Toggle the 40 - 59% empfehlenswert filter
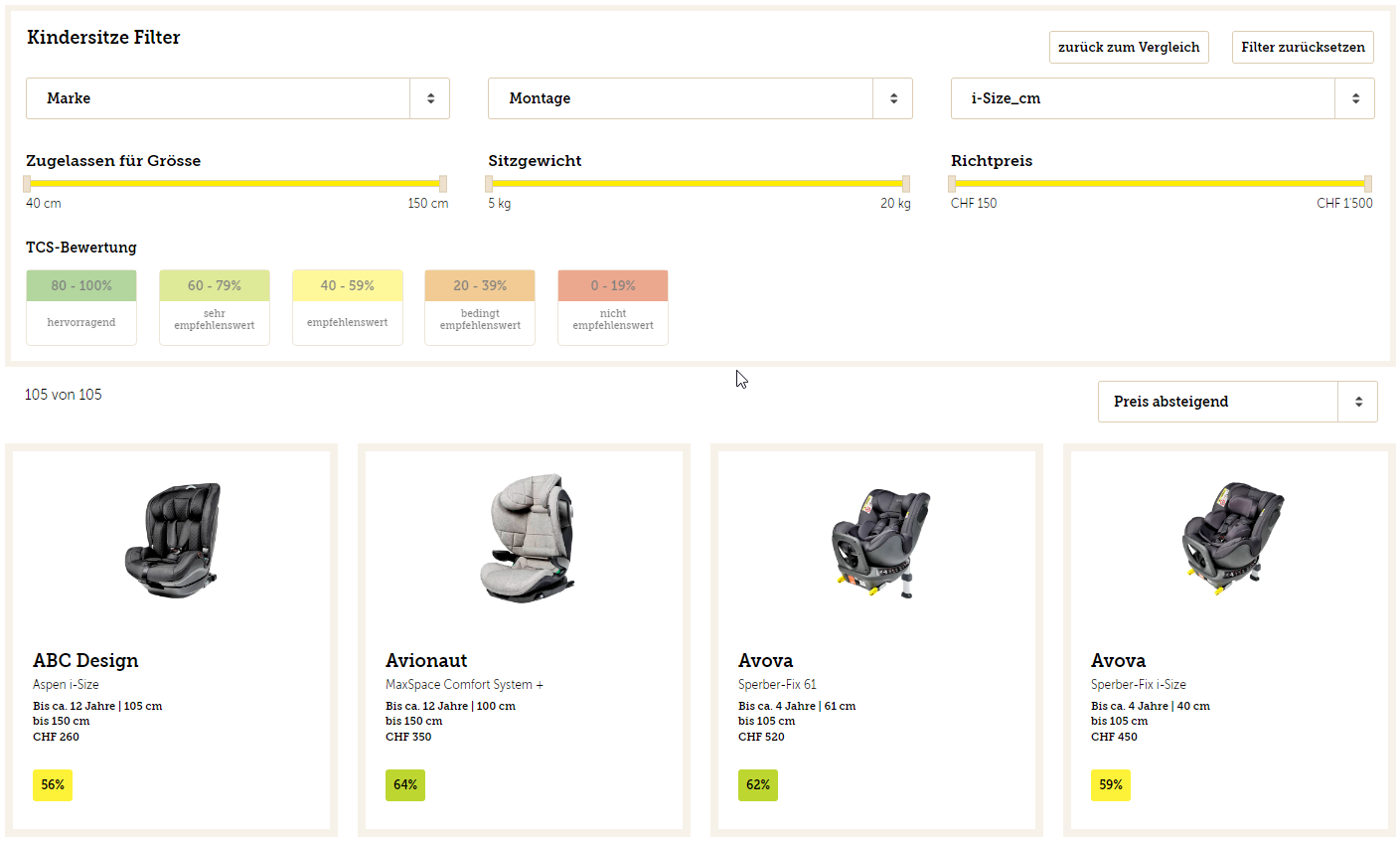The height and width of the screenshot is (843, 1400). [348, 307]
